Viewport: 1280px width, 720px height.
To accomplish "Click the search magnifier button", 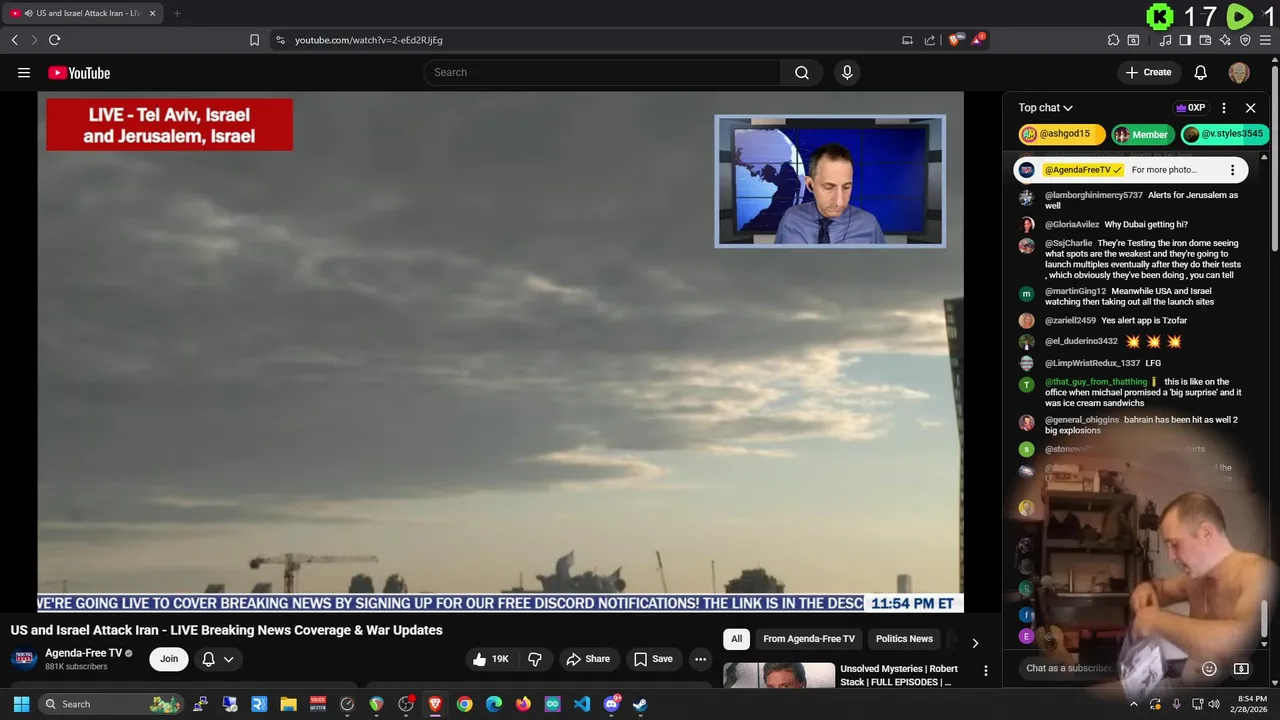I will pyautogui.click(x=802, y=72).
